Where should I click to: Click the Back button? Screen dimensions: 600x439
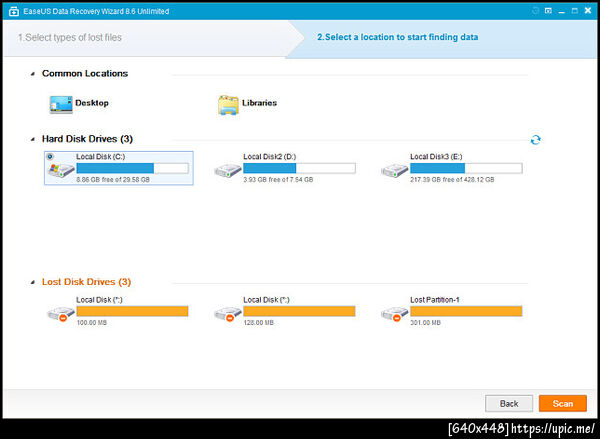click(509, 403)
